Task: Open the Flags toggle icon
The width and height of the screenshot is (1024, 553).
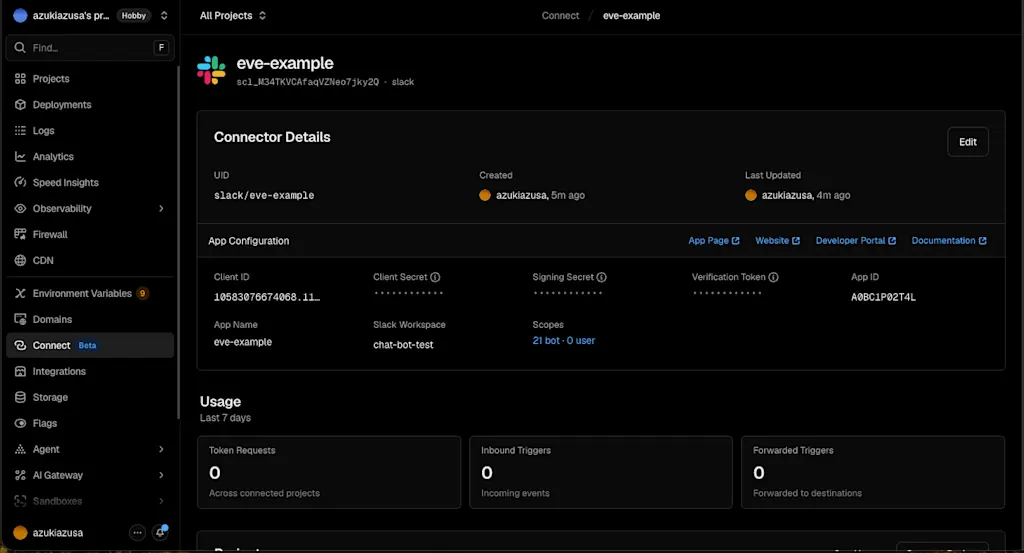Action: coord(20,423)
